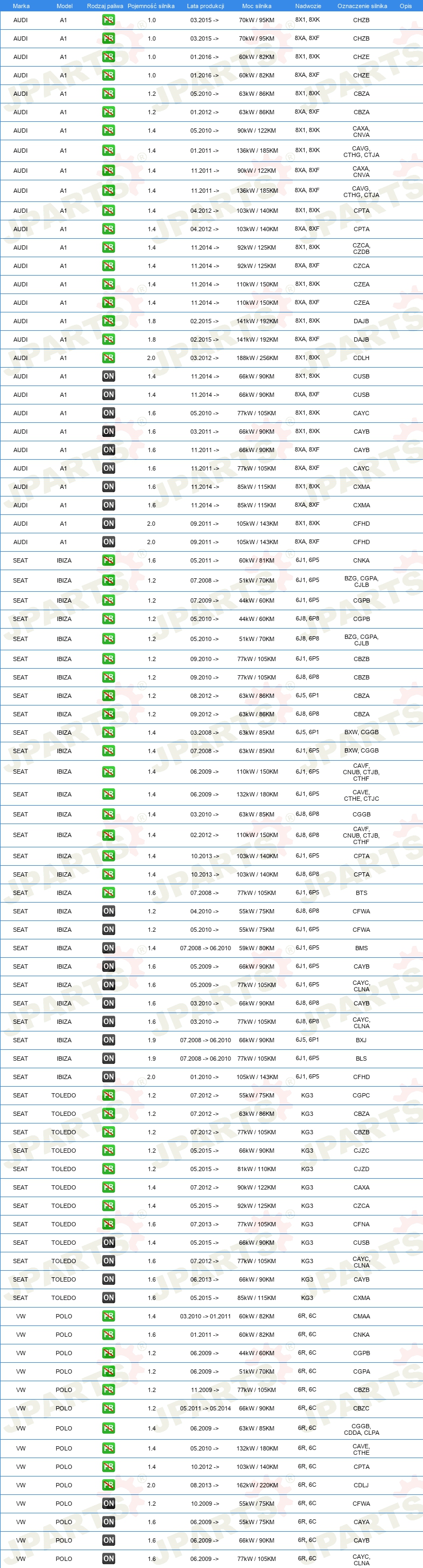Click the 59kW / 80KM power value
This screenshot has height=1568, width=423.
coord(256,948)
